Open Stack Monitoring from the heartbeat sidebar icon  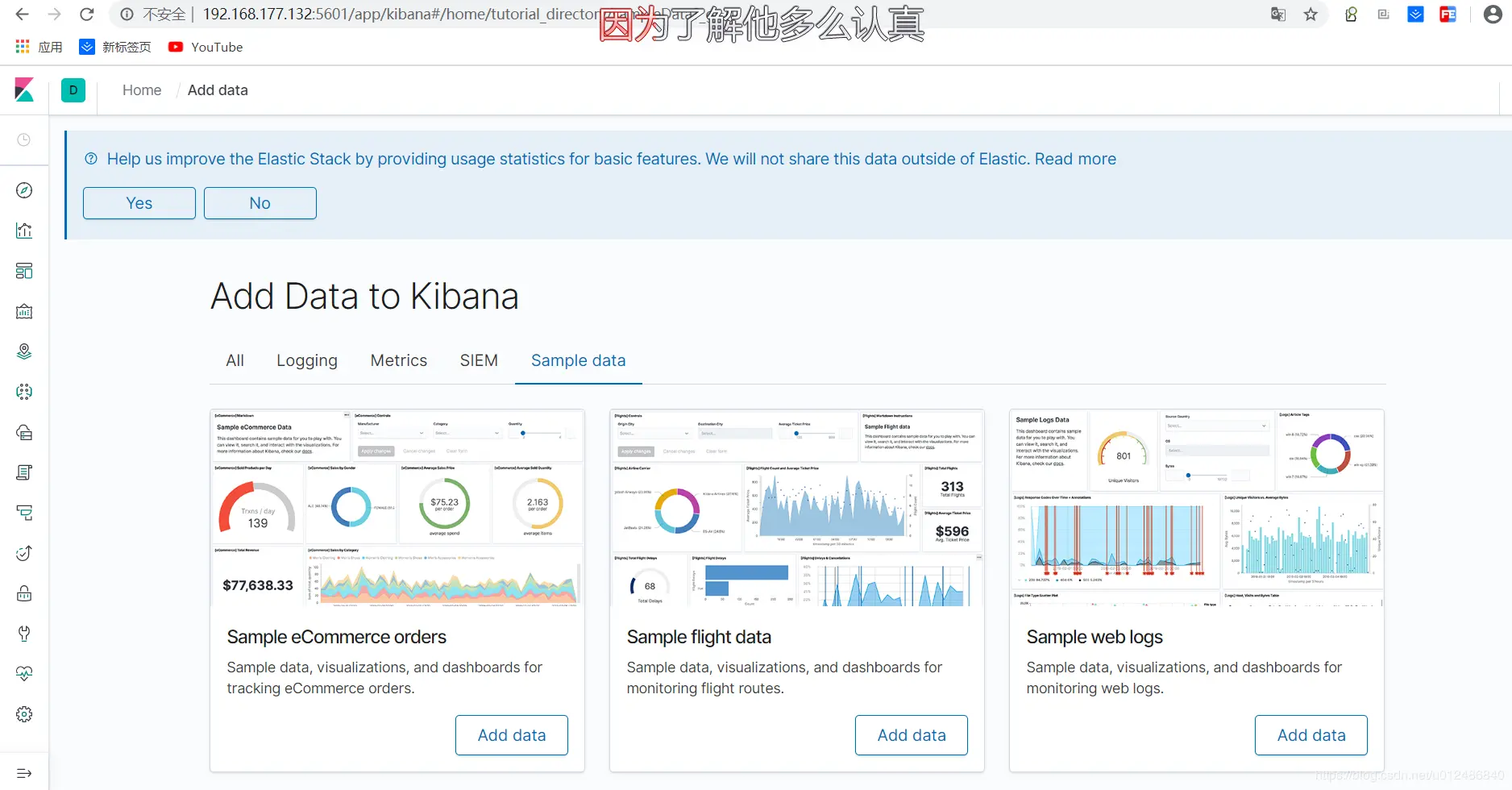click(x=24, y=674)
